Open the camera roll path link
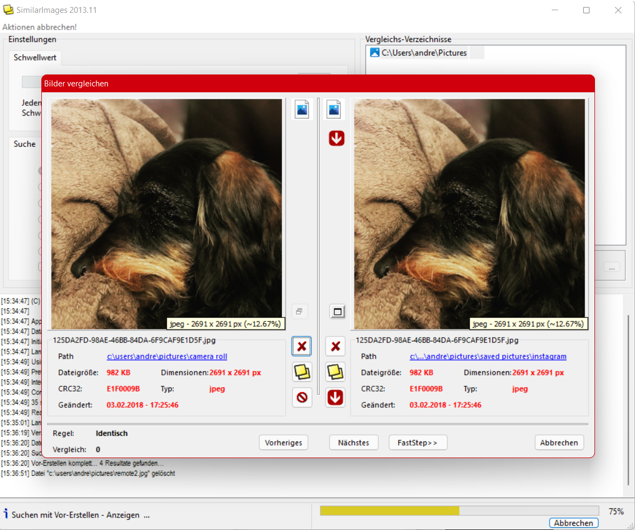The image size is (635, 530). pos(167,356)
